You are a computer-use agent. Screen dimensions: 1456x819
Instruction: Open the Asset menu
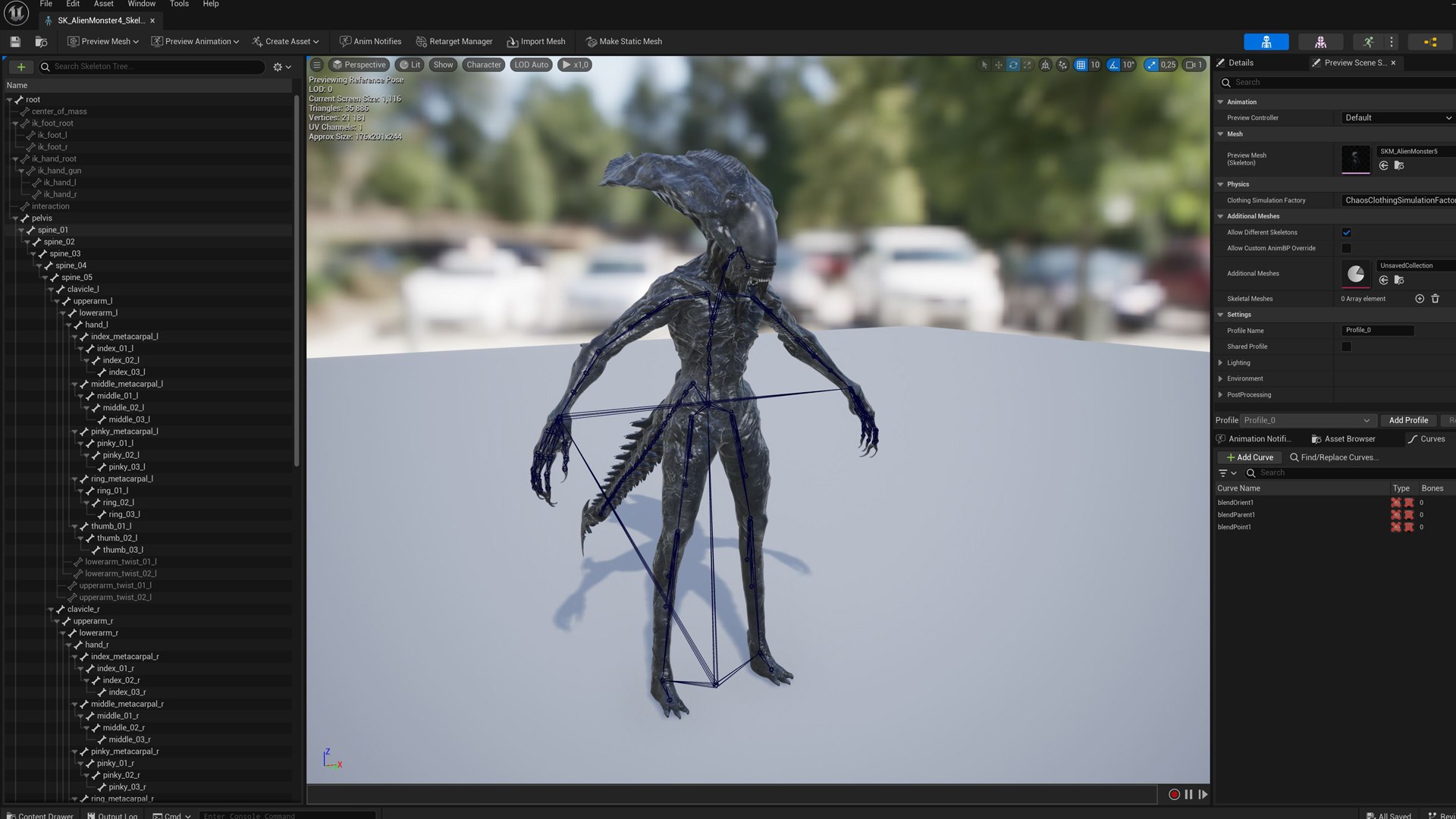pyautogui.click(x=104, y=5)
